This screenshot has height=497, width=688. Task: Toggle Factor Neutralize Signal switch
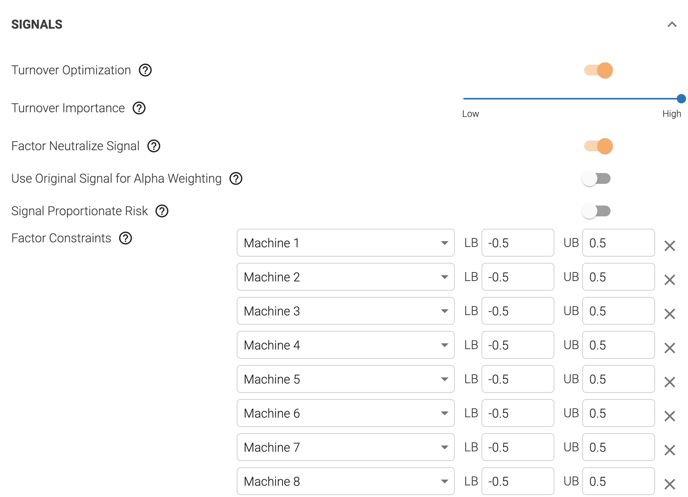click(598, 146)
